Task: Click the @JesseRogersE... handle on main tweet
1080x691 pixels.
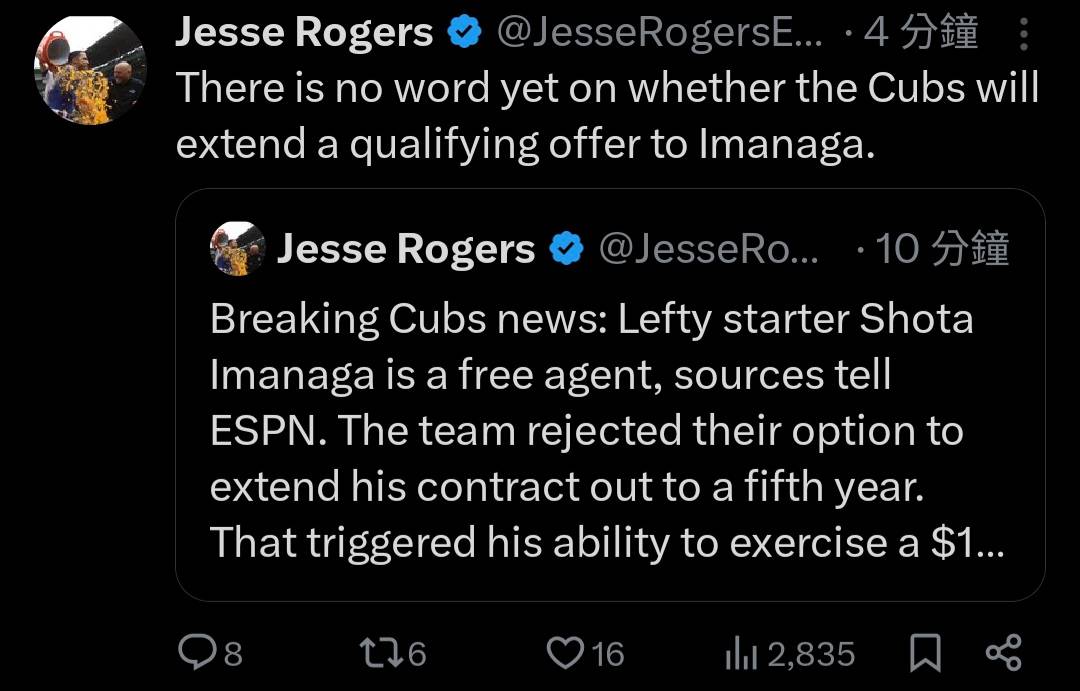Action: pyautogui.click(x=660, y=33)
